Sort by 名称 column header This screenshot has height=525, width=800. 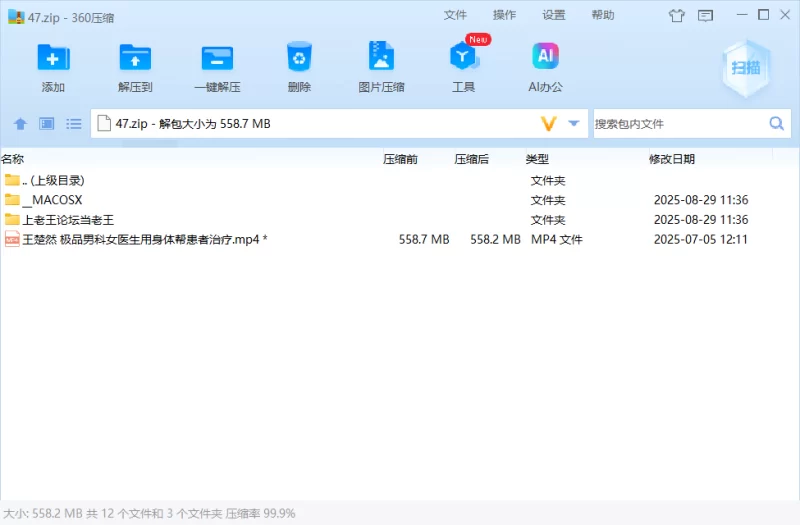(13, 159)
